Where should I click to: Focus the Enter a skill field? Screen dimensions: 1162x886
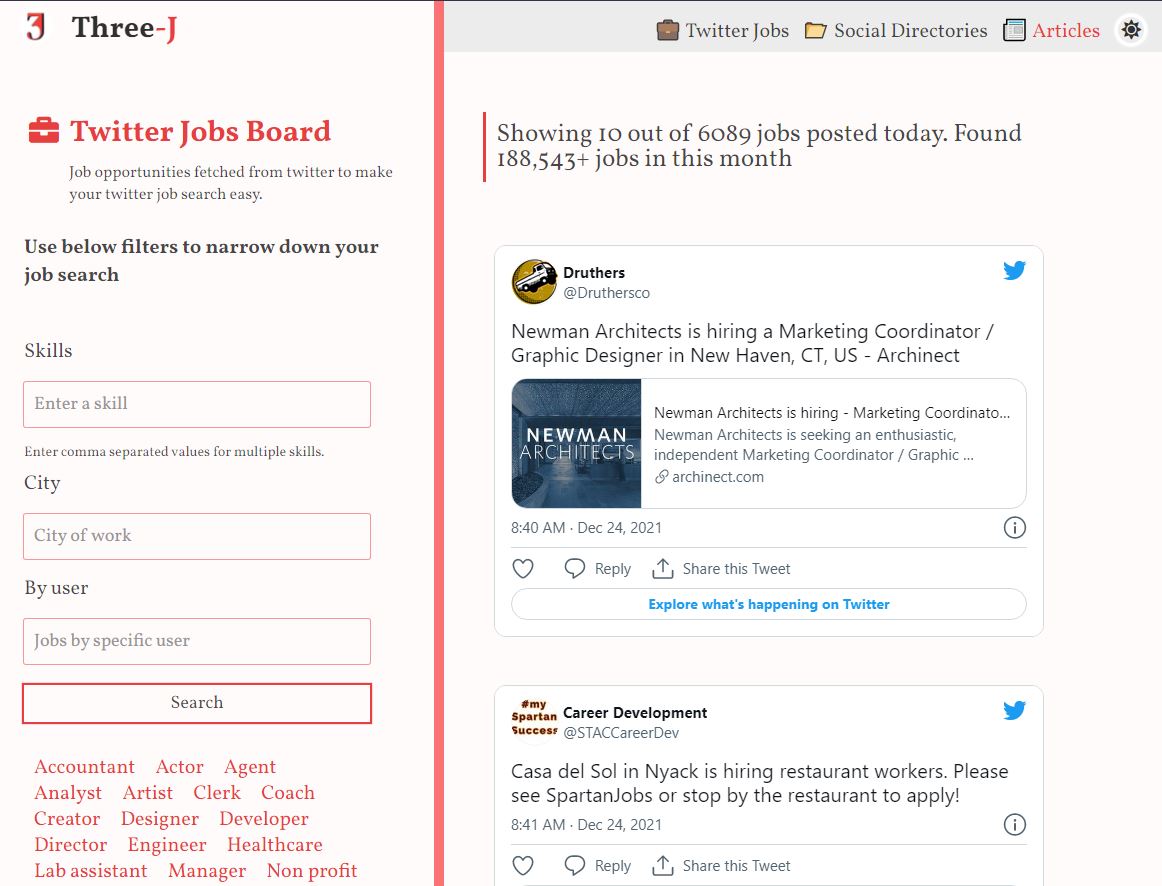(x=197, y=404)
